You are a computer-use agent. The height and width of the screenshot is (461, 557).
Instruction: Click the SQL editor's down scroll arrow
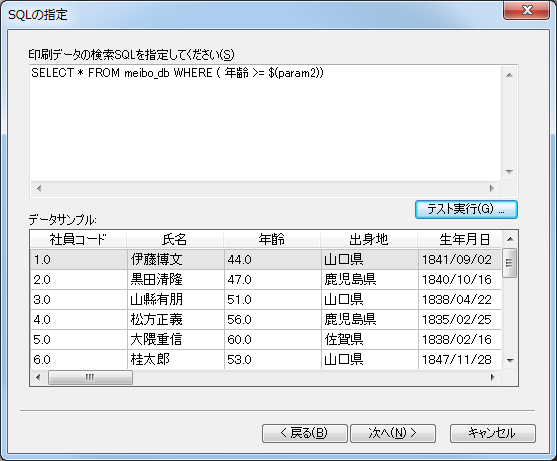(509, 172)
